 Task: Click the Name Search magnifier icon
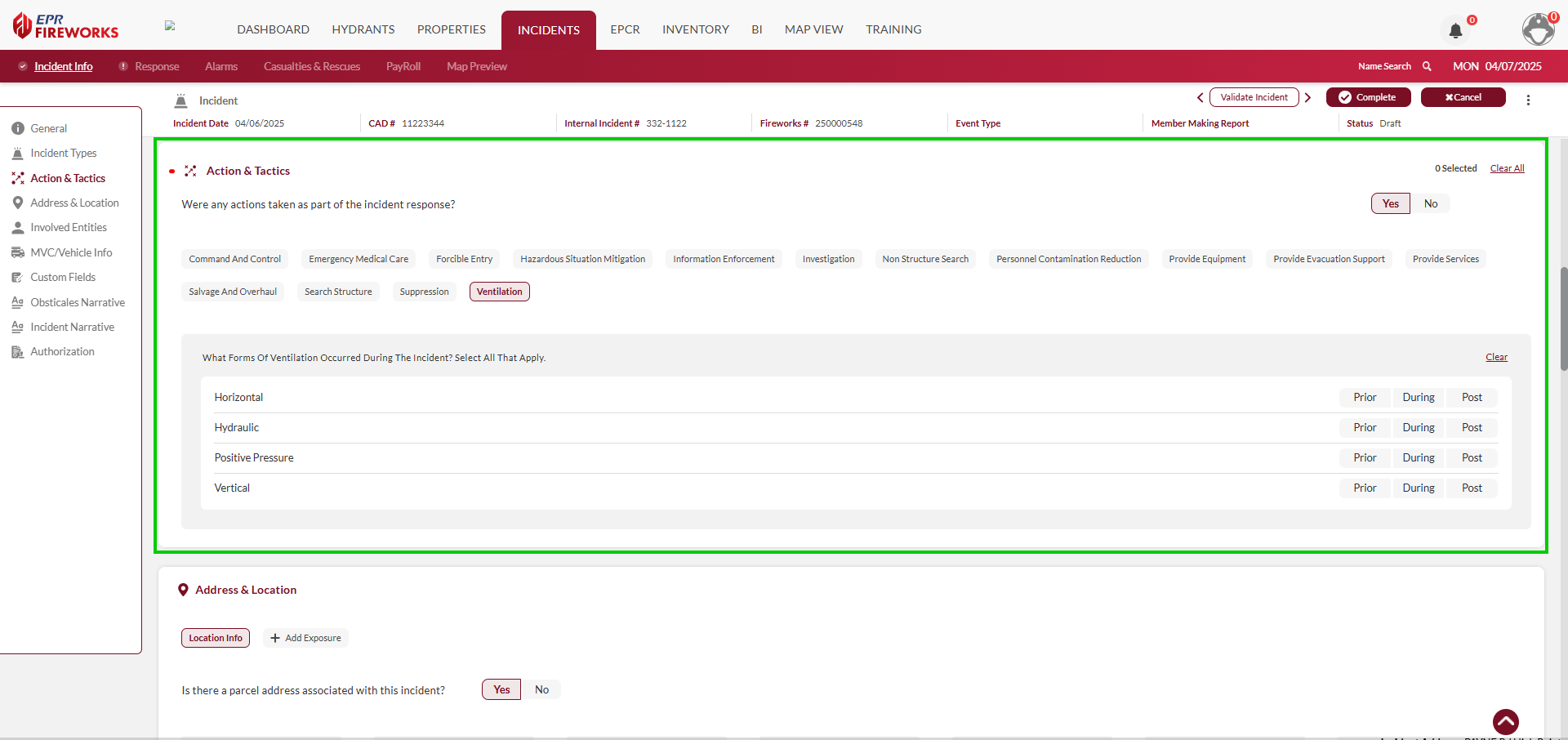(1427, 66)
